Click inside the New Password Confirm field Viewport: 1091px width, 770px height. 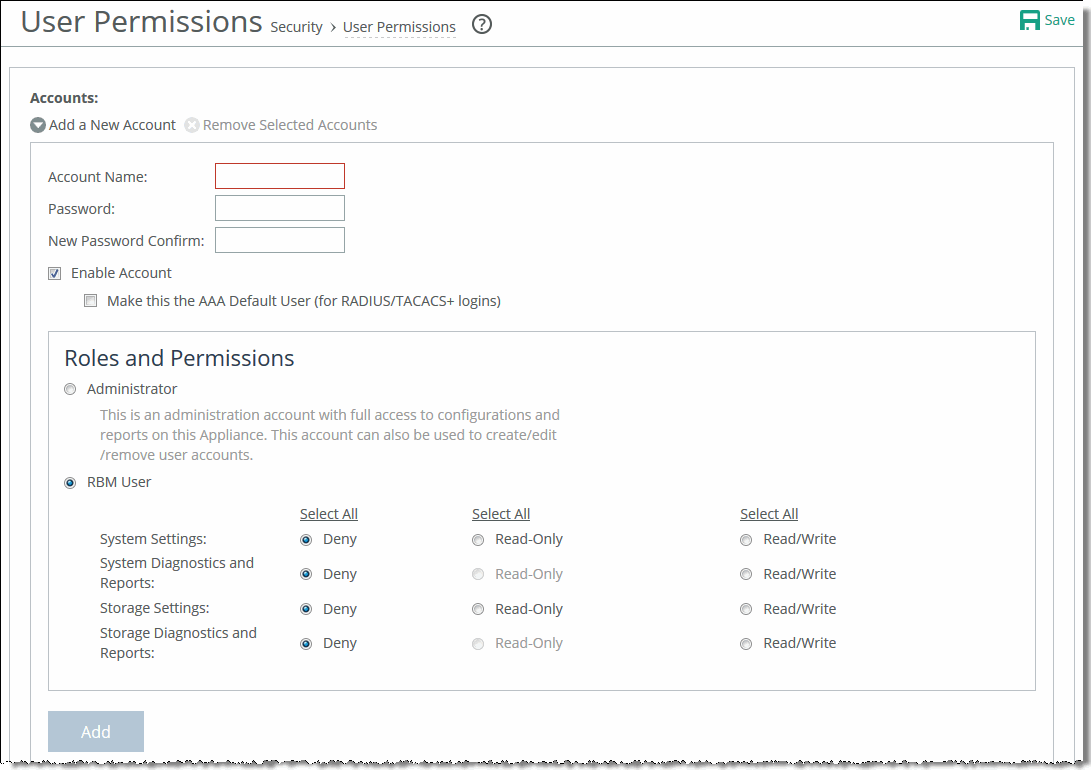click(x=279, y=239)
